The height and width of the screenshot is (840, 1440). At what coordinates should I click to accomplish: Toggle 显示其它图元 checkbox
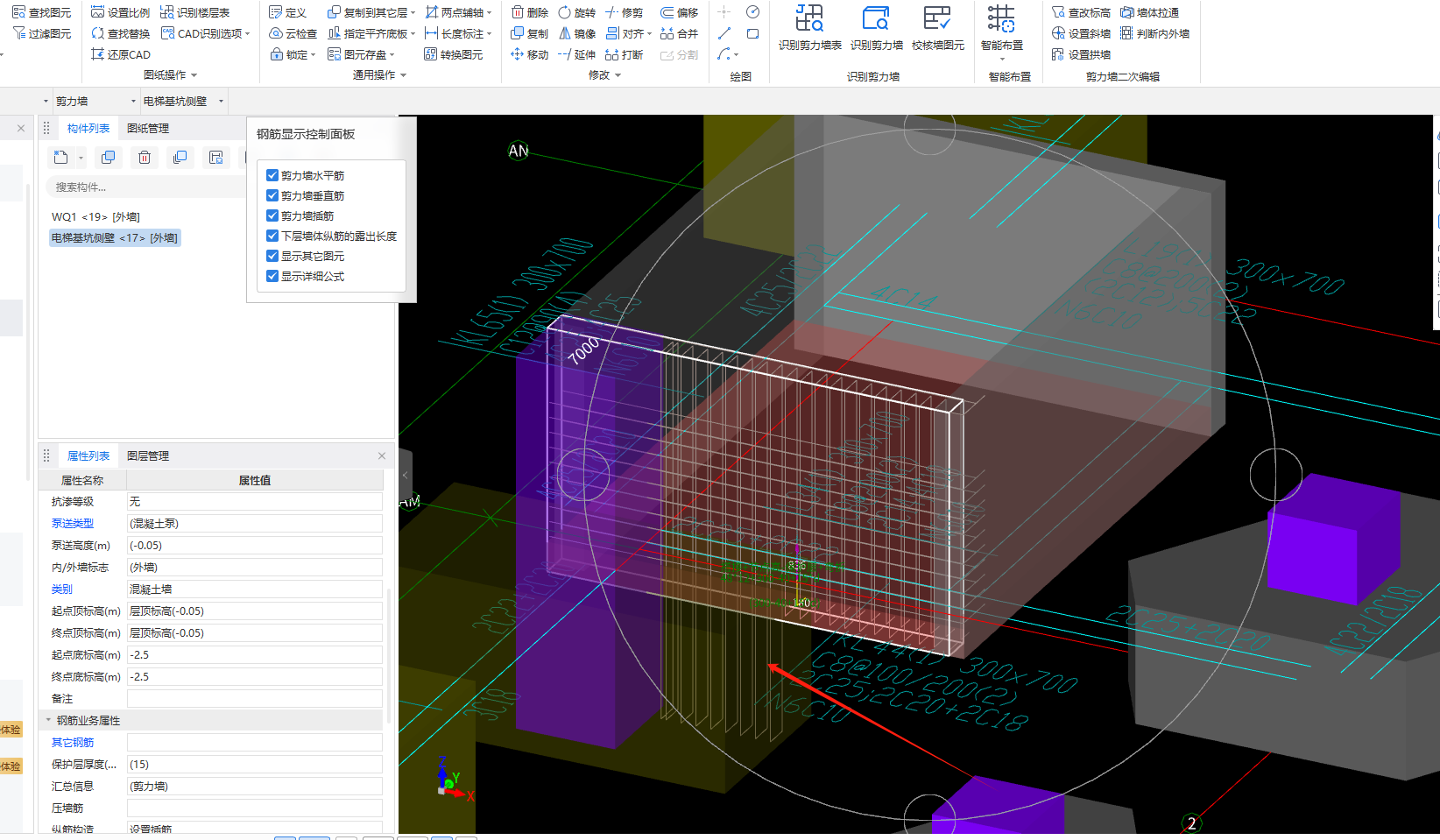click(x=272, y=256)
